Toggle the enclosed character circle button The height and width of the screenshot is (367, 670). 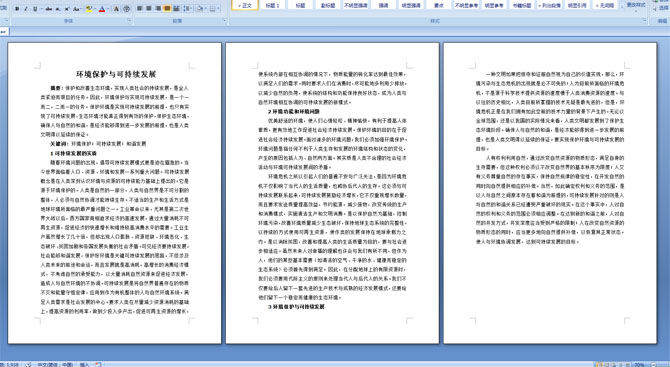point(126,9)
